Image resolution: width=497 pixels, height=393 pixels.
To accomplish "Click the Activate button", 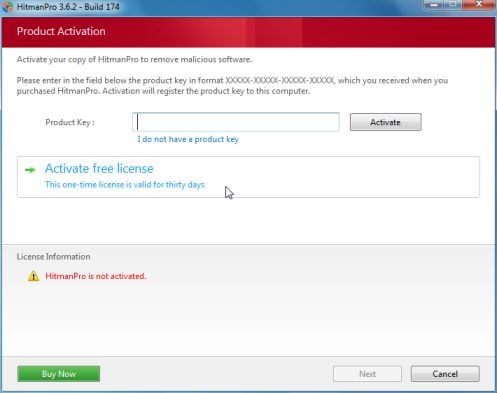I will [x=386, y=122].
